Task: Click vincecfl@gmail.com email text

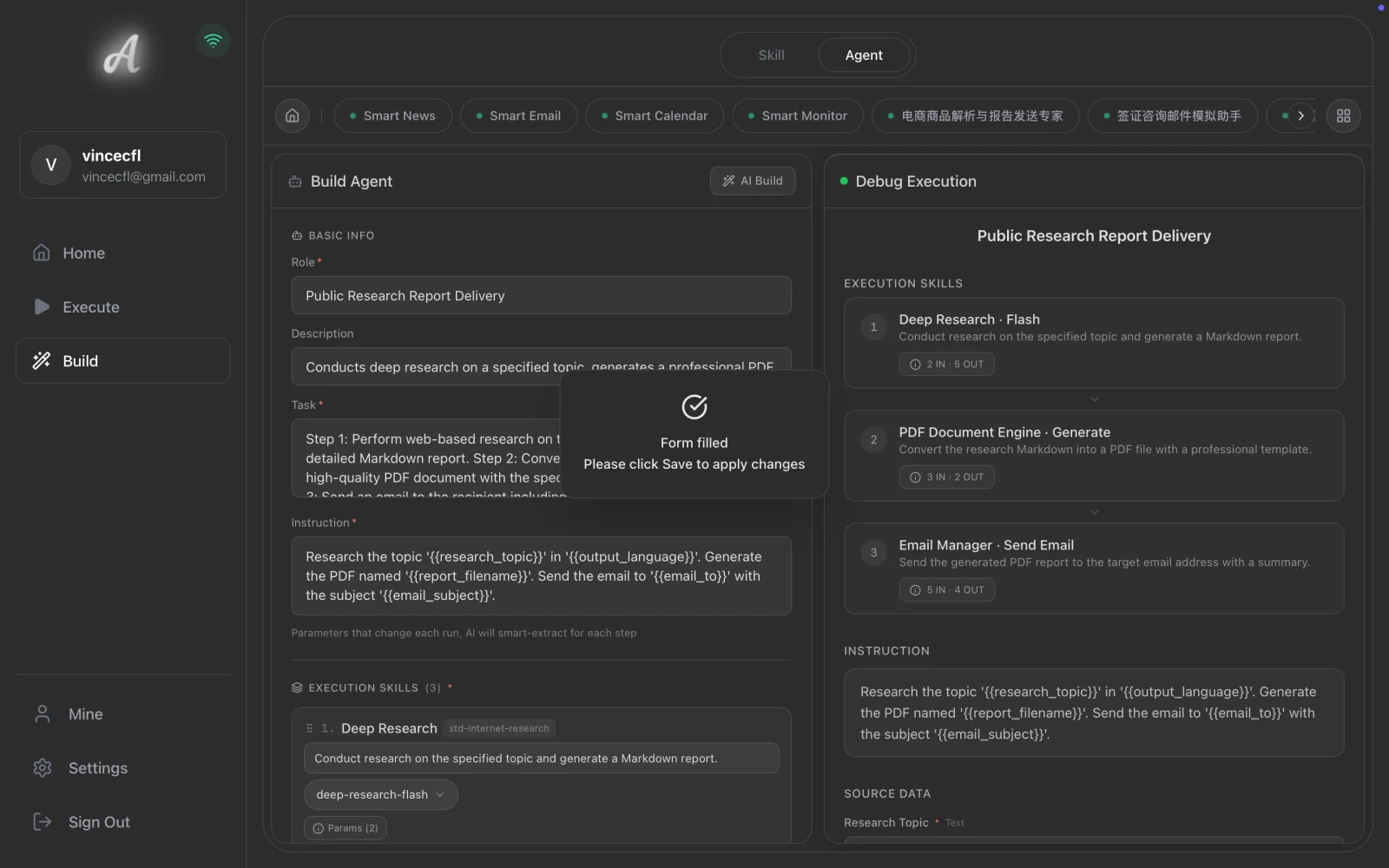Action: tap(144, 176)
